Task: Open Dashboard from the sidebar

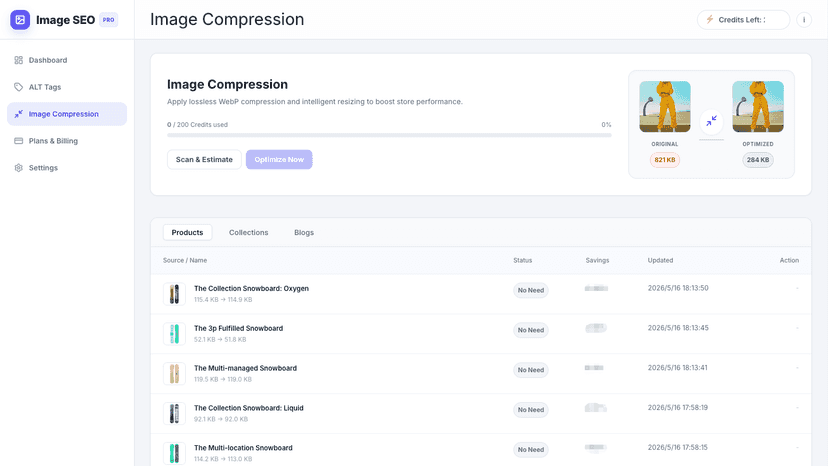Action: tap(67, 60)
